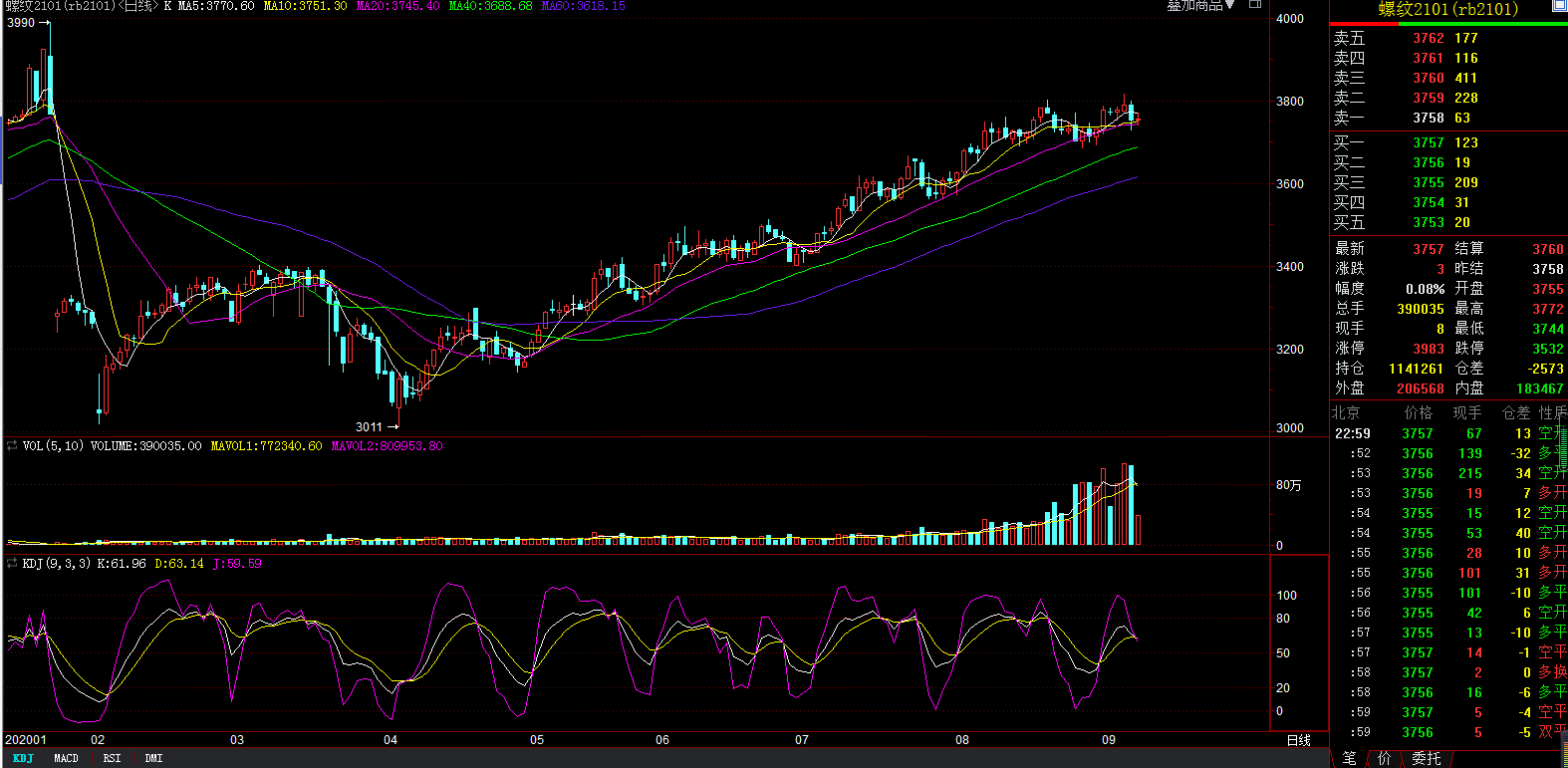Screen dimensions: 1568x768
Task: Switch to the RSI indicator tab
Action: pyautogui.click(x=112, y=758)
